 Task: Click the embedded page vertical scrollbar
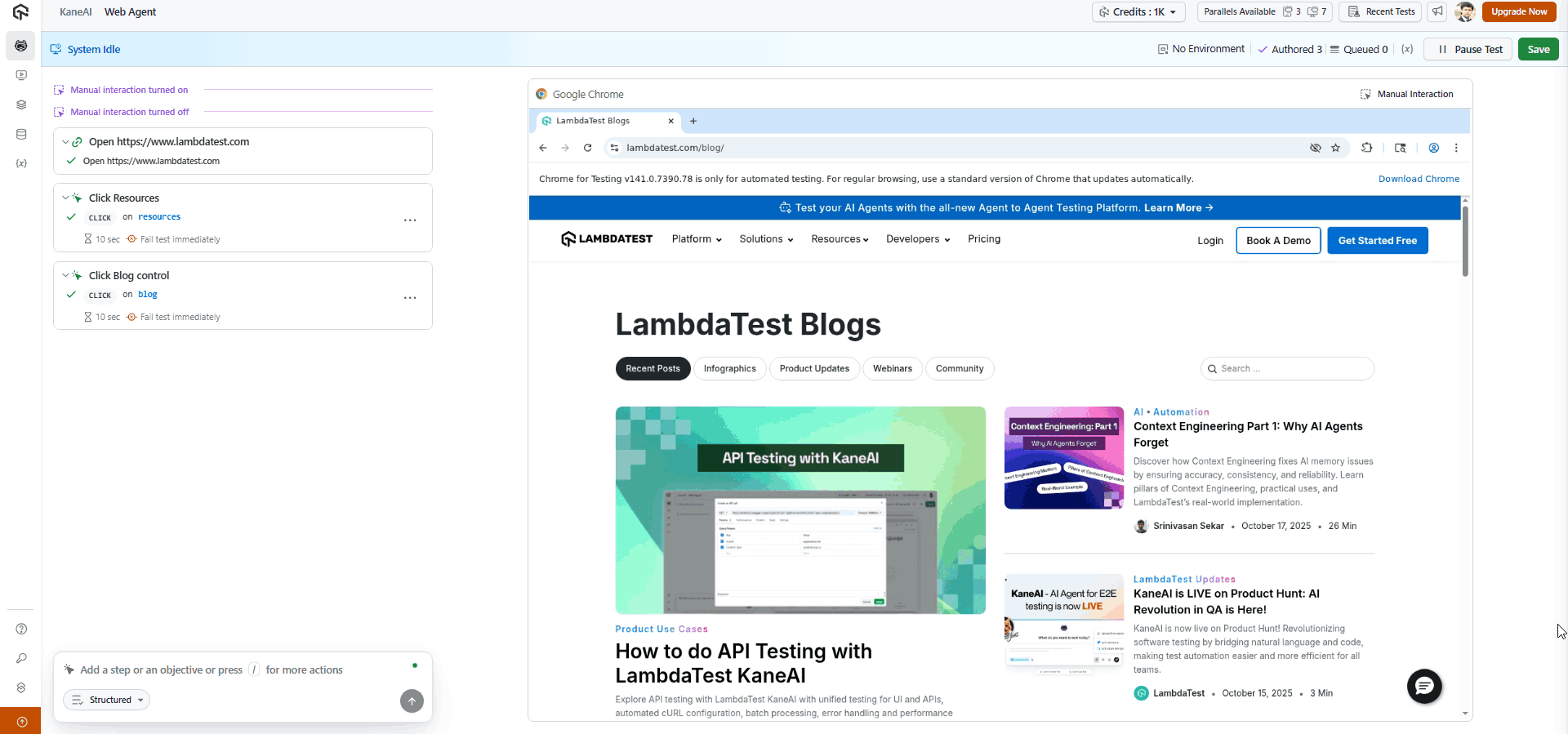tap(1466, 242)
